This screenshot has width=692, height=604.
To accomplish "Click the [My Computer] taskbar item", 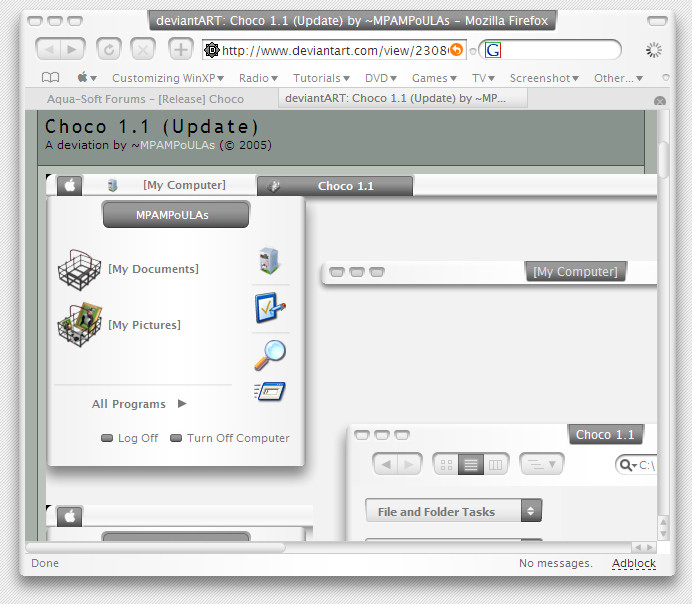I will 168,185.
